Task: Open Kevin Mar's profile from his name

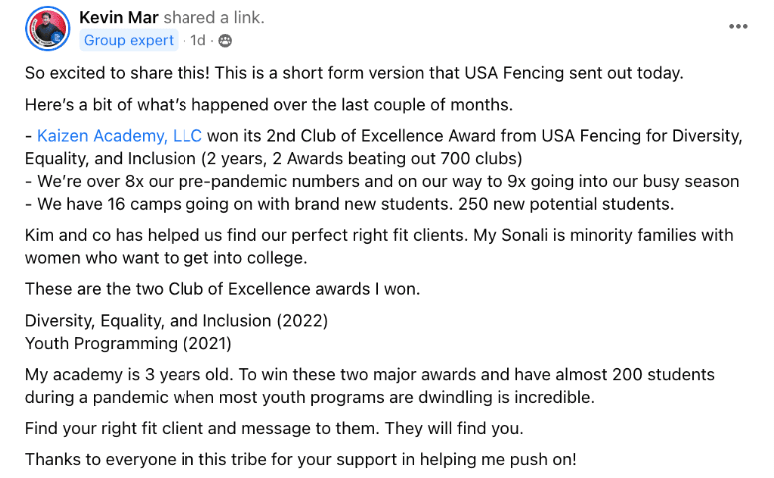Action: 119,18
